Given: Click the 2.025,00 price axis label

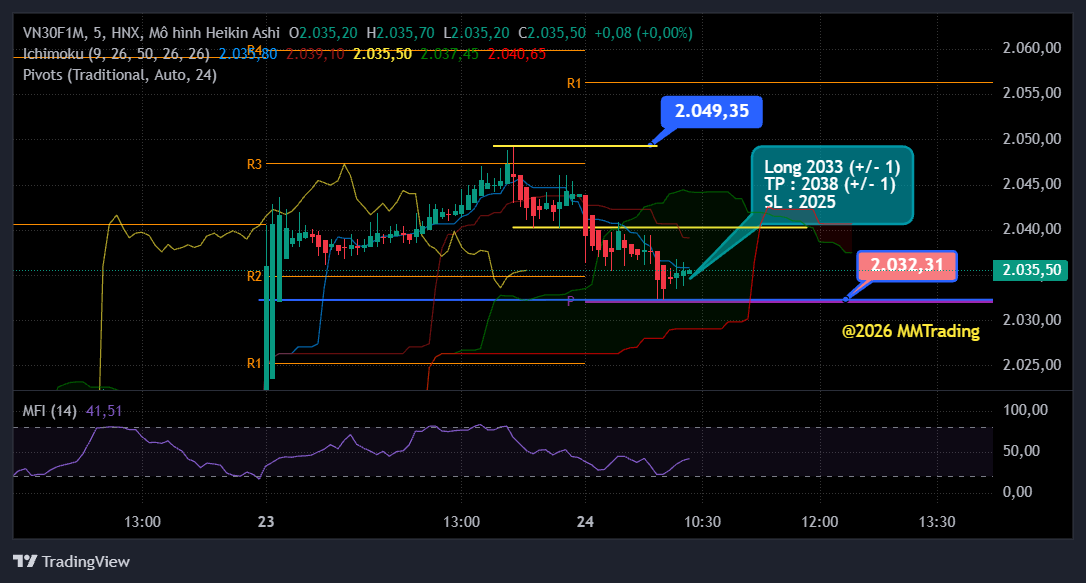Looking at the screenshot, I should [x=1031, y=364].
